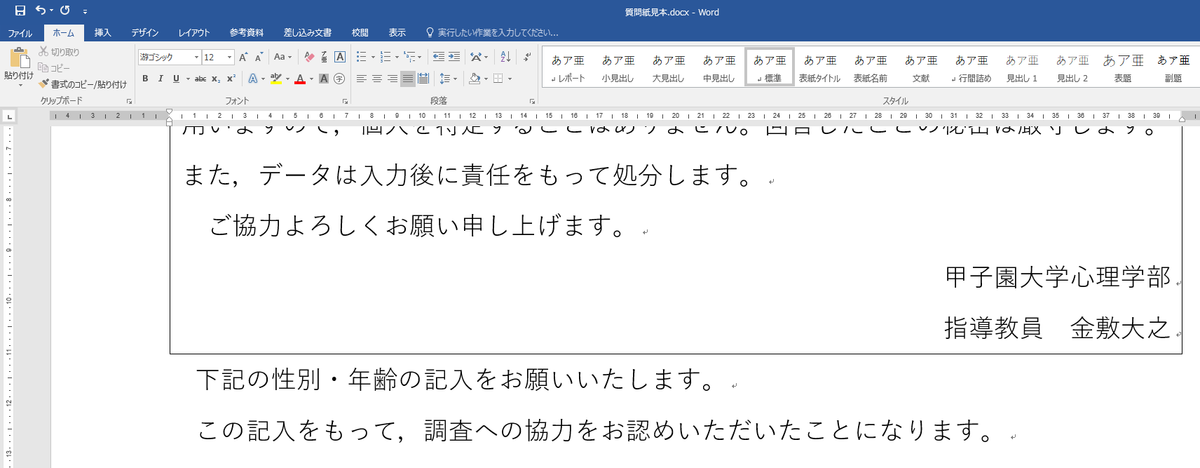Place cursor in 甲子園大学心理学部 text line
Image resolution: width=1200 pixels, height=468 pixels.
1057,277
